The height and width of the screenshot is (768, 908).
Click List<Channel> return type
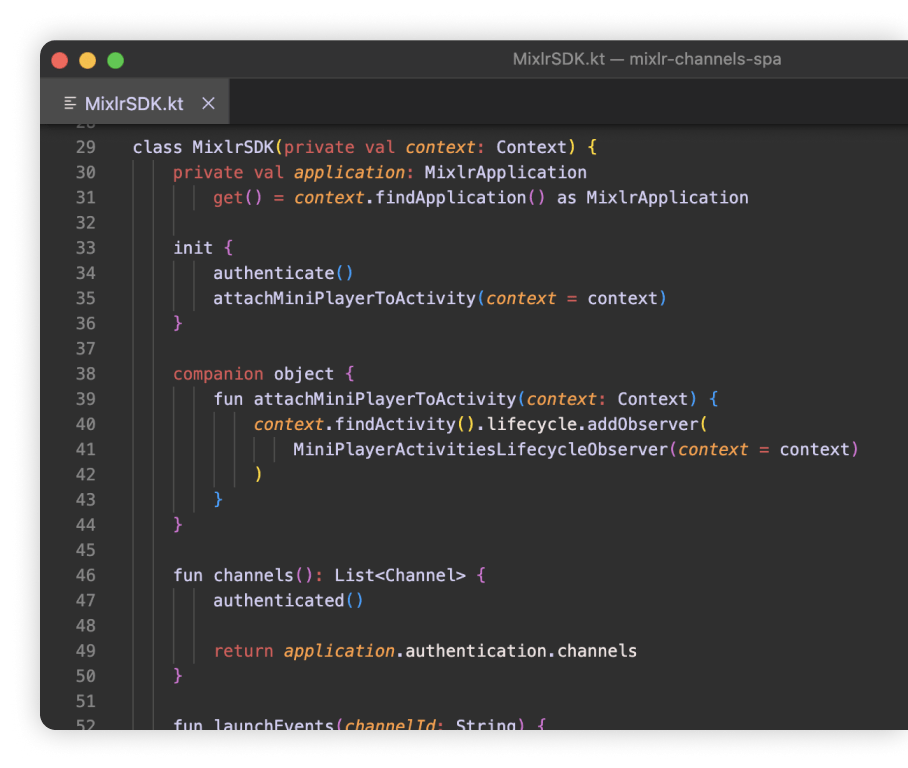click(x=400, y=575)
